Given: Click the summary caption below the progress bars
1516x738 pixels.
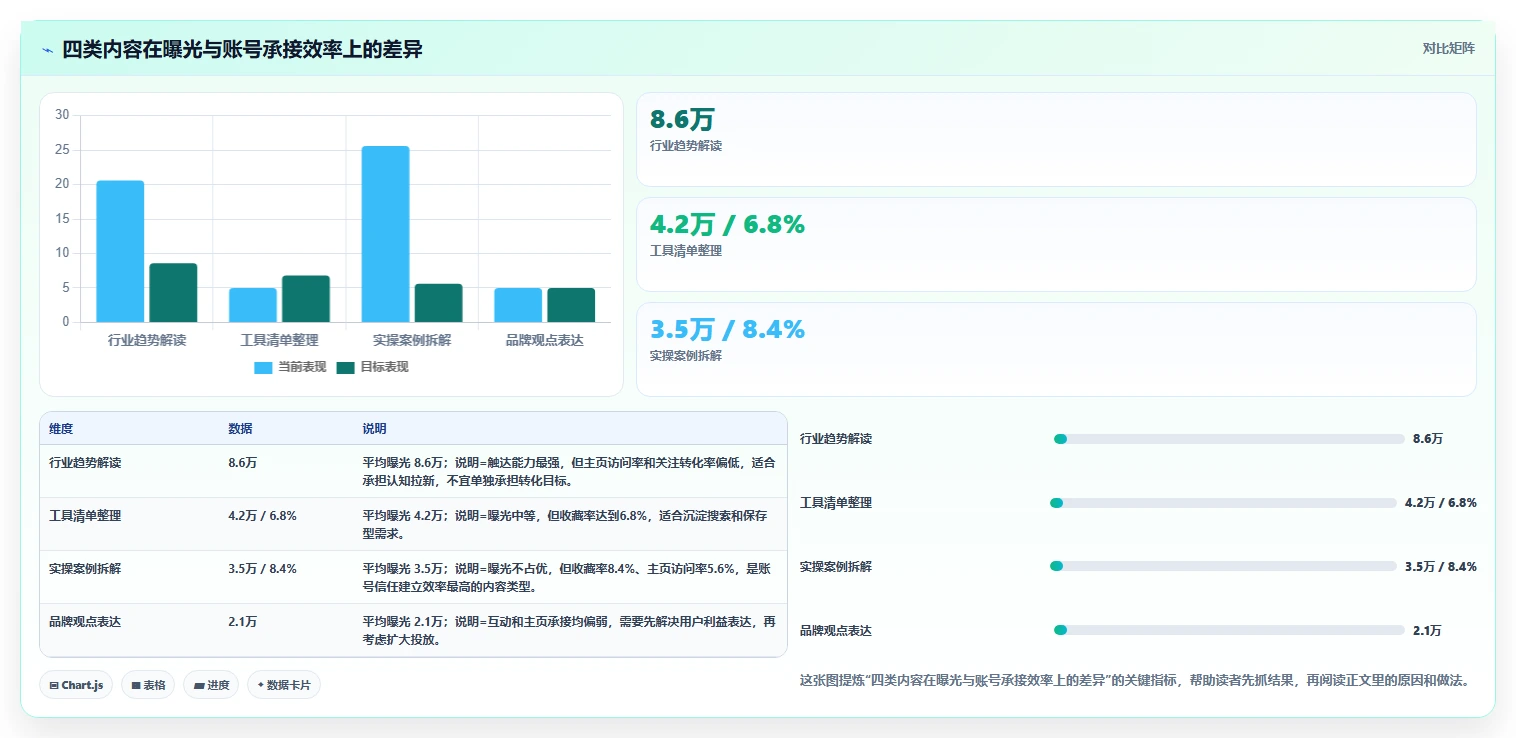Looking at the screenshot, I should pos(1134,680).
